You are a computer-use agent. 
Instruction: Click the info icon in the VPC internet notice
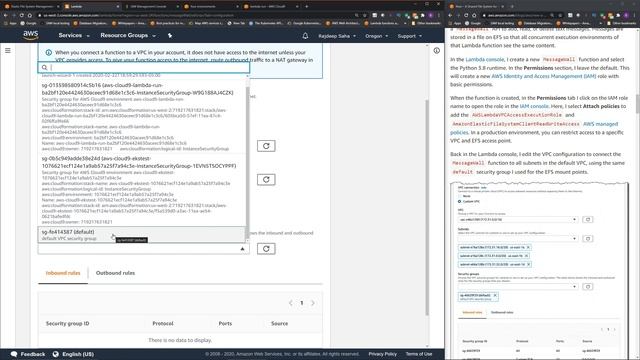tap(49, 53)
